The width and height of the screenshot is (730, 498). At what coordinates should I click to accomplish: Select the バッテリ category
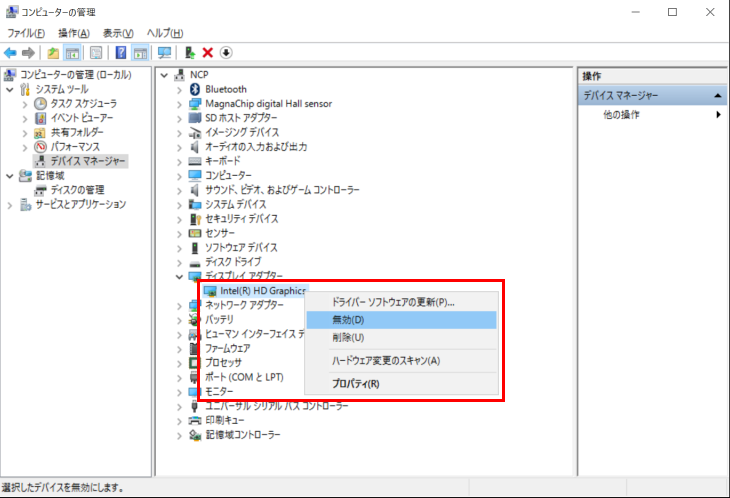tap(219, 319)
